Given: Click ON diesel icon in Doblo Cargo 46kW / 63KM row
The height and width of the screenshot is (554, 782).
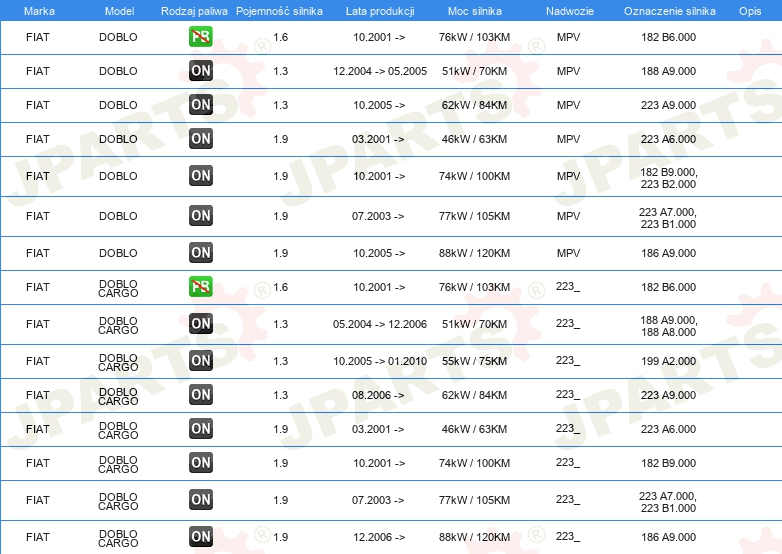Looking at the screenshot, I should coord(200,428).
